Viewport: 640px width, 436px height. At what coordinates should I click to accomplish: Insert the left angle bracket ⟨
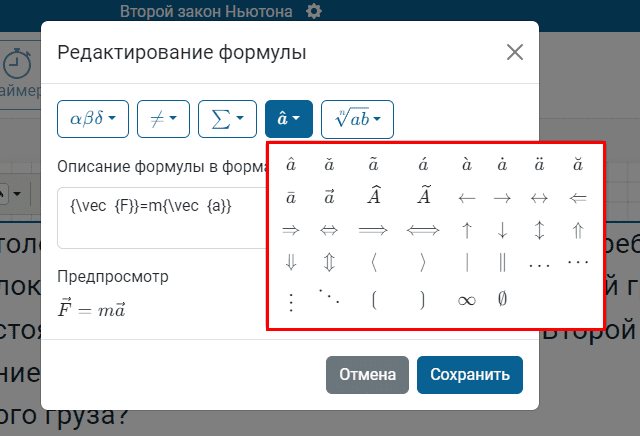tap(373, 262)
